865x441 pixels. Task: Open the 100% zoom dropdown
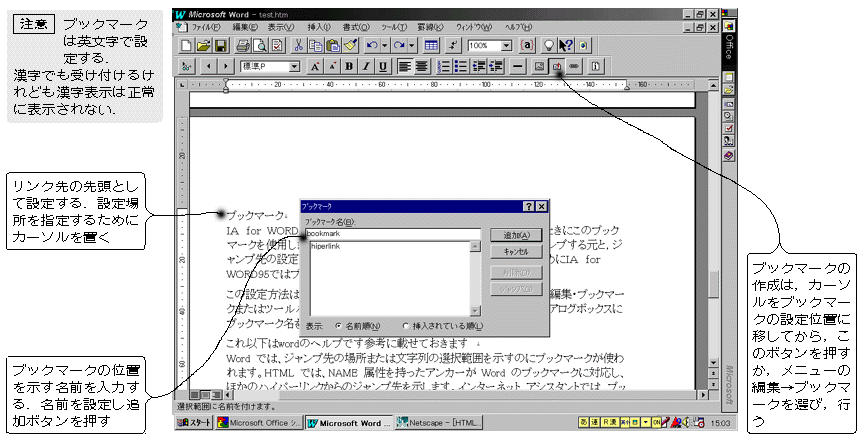pos(506,45)
